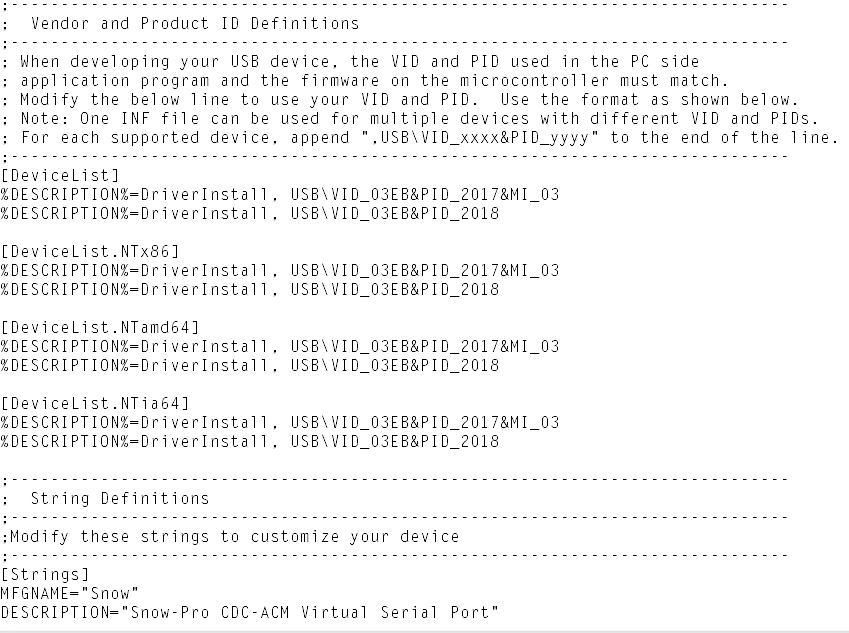Viewport: 849px width, 633px height.
Task: Click the [DeviceList.NTamd64] section header
Action: [100, 327]
